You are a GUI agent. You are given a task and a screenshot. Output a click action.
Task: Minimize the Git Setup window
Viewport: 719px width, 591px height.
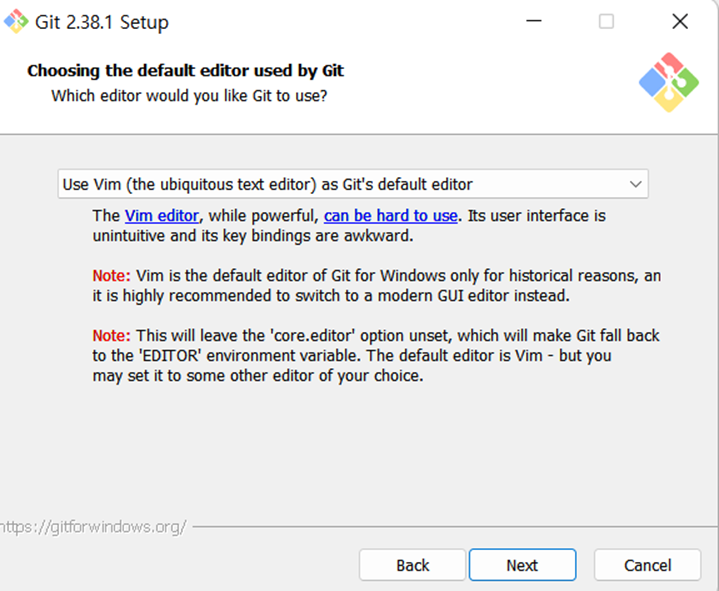[534, 21]
